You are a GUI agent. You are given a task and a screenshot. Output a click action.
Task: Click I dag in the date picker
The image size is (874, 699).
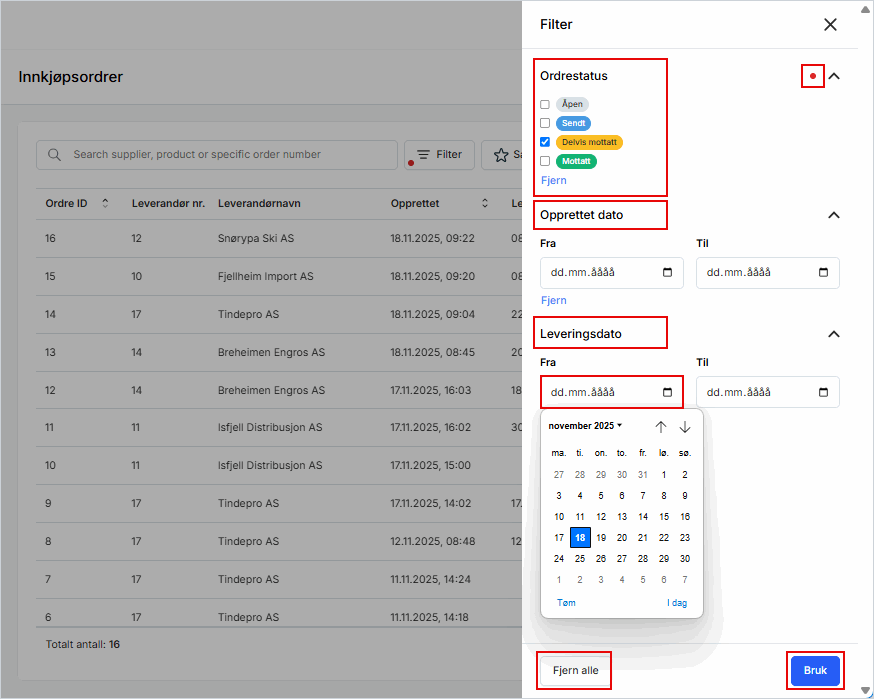point(677,603)
